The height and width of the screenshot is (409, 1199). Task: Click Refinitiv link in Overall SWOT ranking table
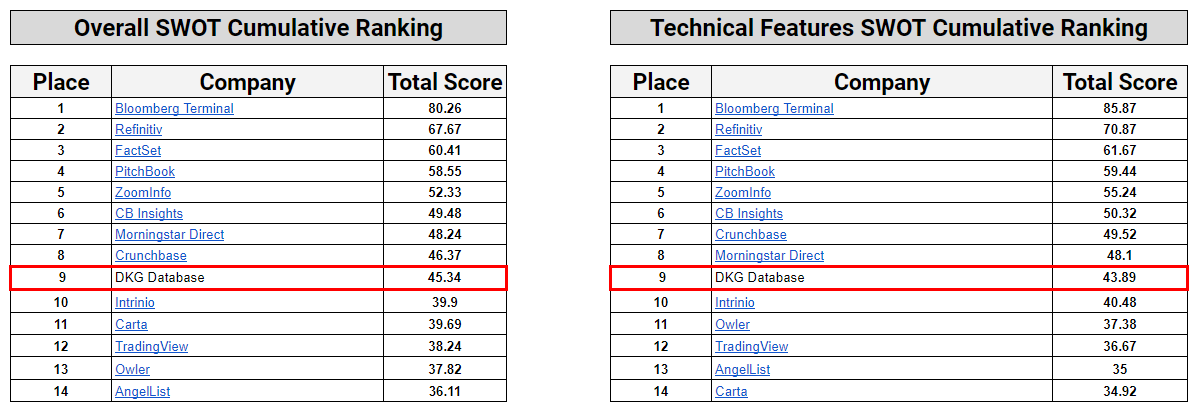pyautogui.click(x=138, y=129)
